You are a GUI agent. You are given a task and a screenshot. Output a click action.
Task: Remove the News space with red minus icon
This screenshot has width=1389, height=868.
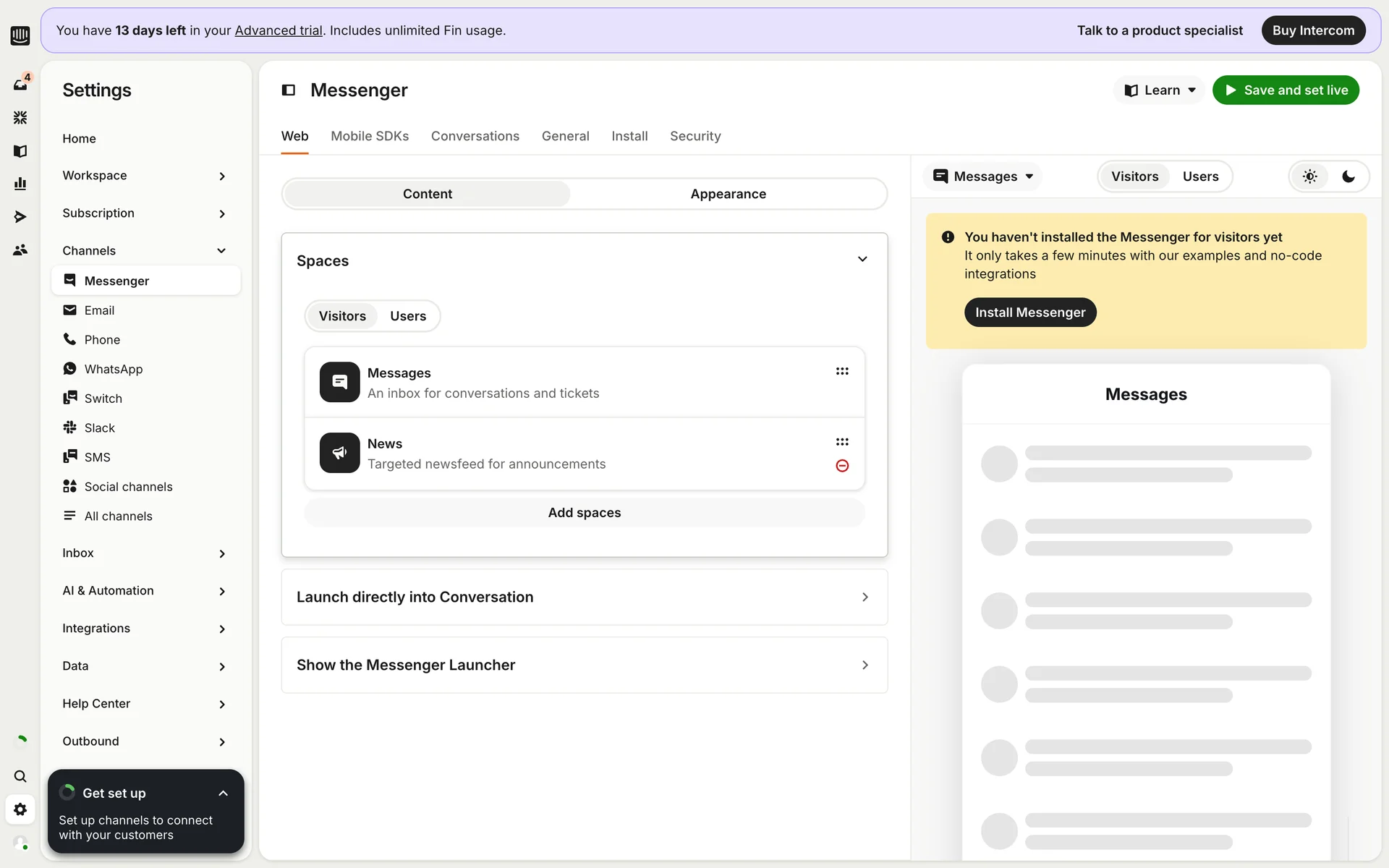pyautogui.click(x=842, y=466)
